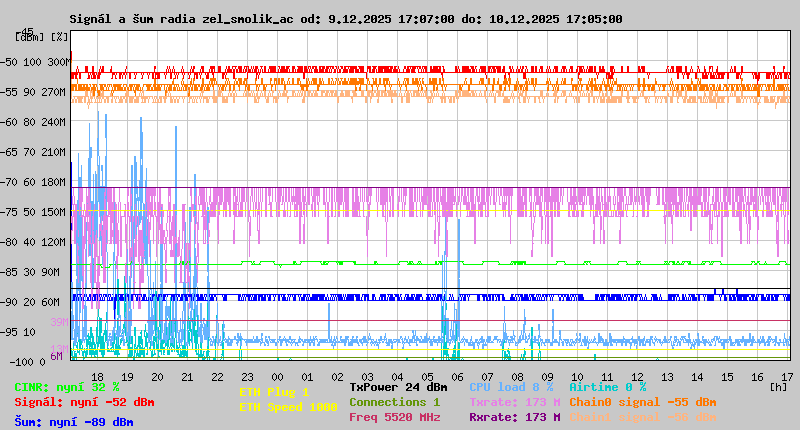
Task: Click the '-75' dBm axis label
Action: pyautogui.click(x=9, y=212)
